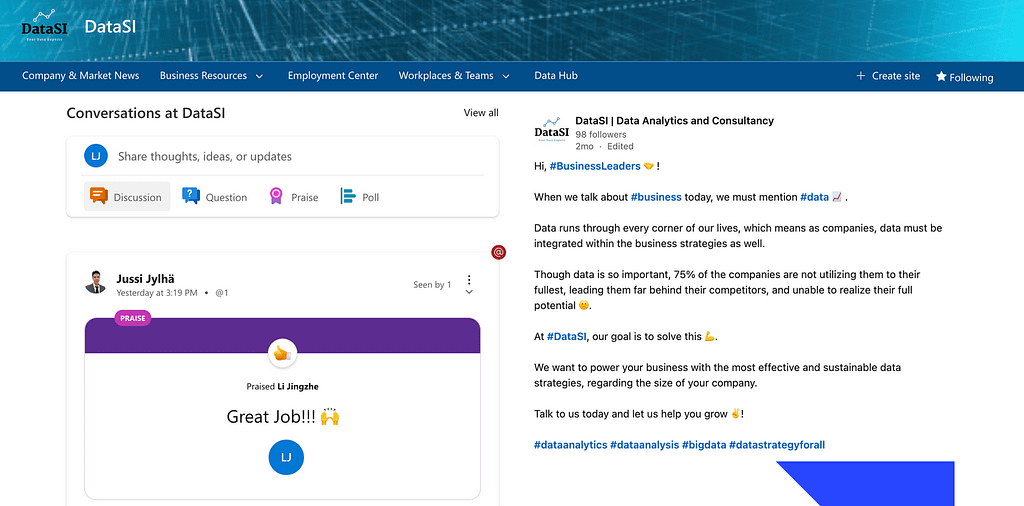The width and height of the screenshot is (1024, 506).
Task: Click the blue post image at bottom right
Action: click(865, 483)
